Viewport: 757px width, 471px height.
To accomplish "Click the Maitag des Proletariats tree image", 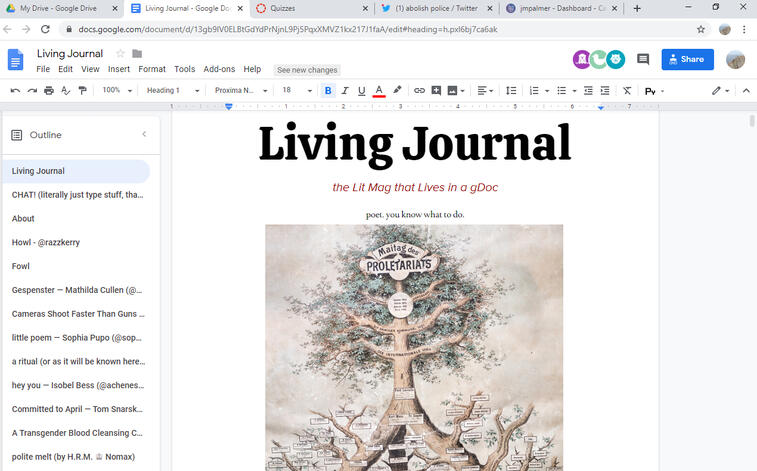I will click(x=414, y=347).
